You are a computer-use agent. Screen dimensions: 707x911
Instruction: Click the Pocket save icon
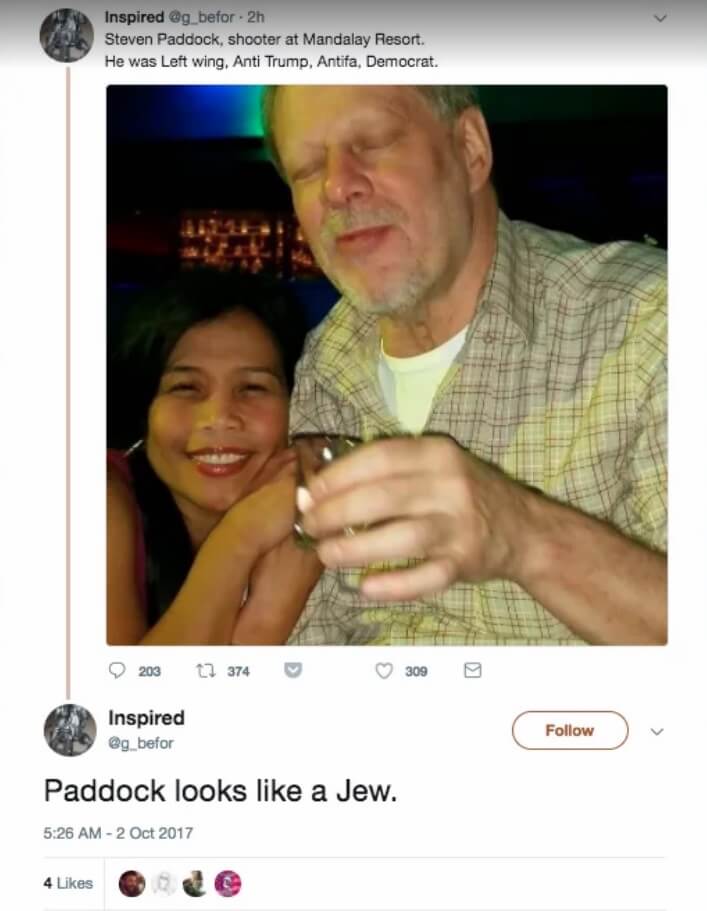point(294,671)
